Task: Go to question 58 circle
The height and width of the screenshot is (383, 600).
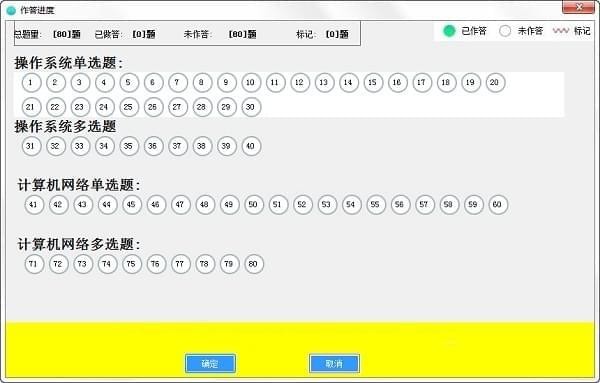Action: pyautogui.click(x=449, y=205)
